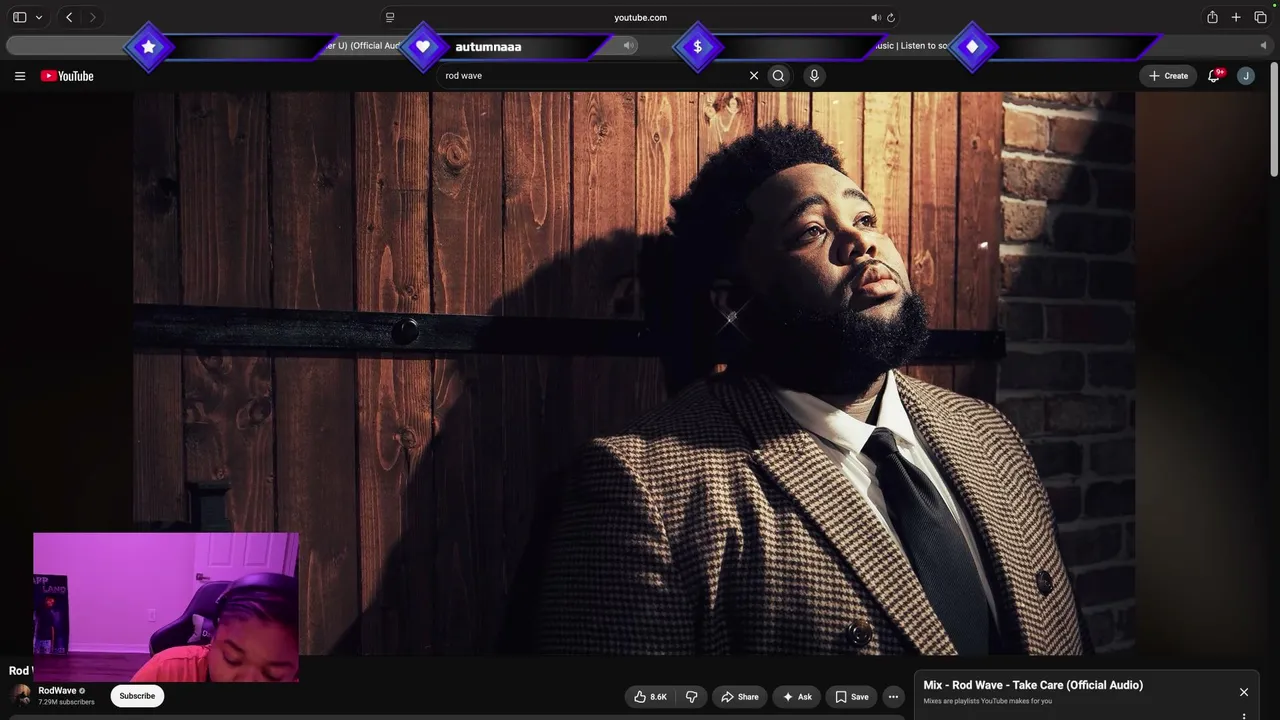Save the video to a playlist

(x=852, y=697)
